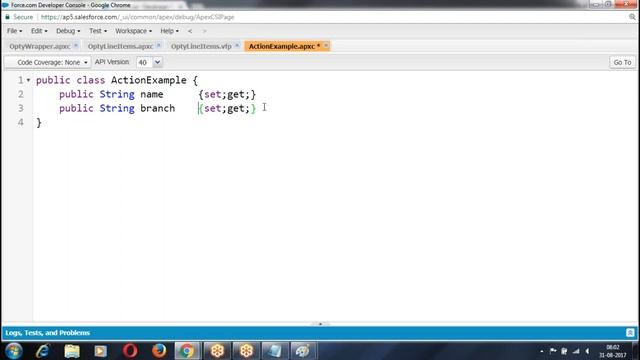Viewport: 640px width, 360px height.
Task: Launch Firefox from the taskbar
Action: pyautogui.click(x=159, y=351)
